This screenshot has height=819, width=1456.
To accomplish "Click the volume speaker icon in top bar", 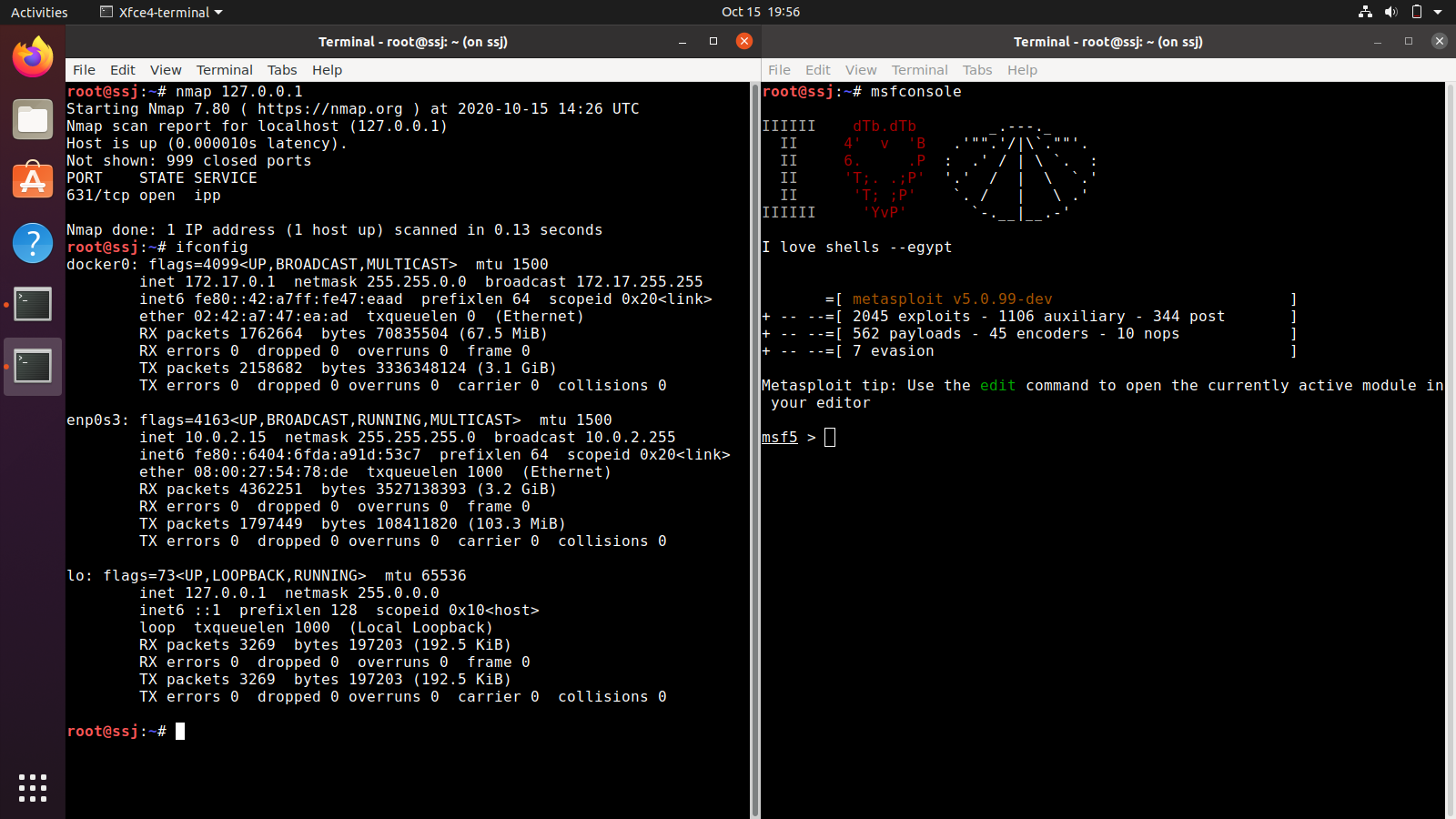I will click(x=1391, y=12).
